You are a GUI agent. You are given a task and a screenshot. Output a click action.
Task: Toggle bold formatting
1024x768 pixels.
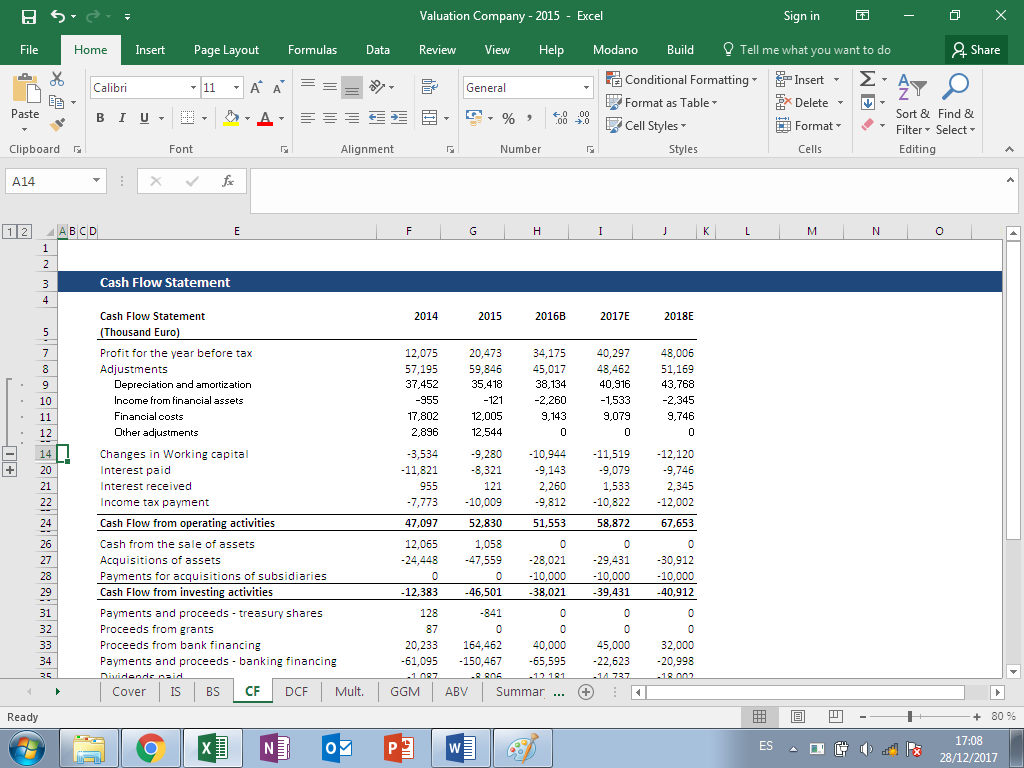pyautogui.click(x=99, y=118)
